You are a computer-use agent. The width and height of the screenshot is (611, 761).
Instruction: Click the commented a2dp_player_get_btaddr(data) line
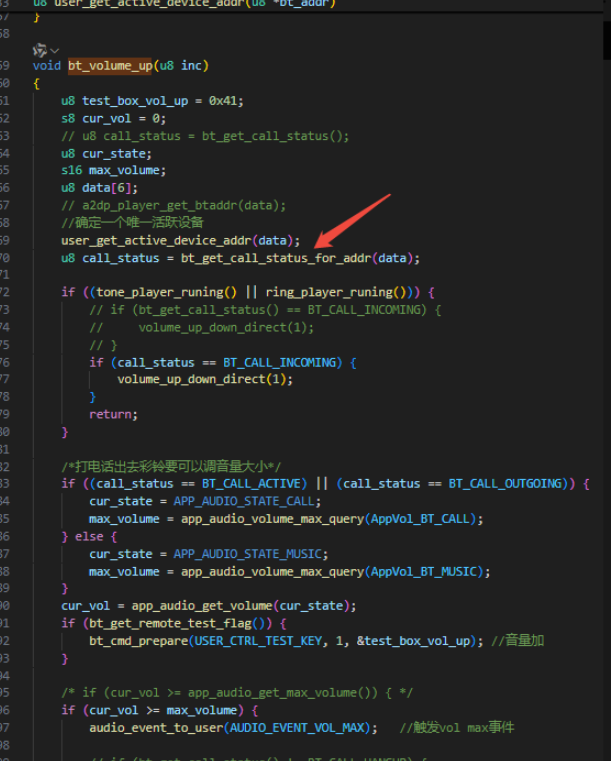click(x=173, y=205)
